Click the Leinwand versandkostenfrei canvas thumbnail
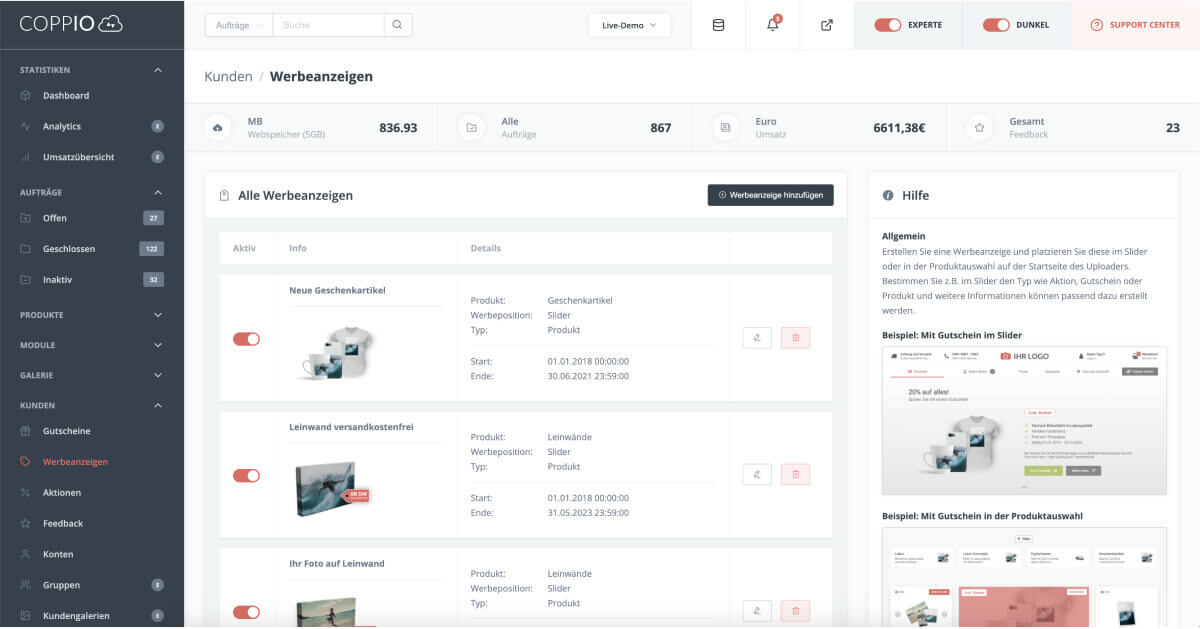 [x=332, y=488]
